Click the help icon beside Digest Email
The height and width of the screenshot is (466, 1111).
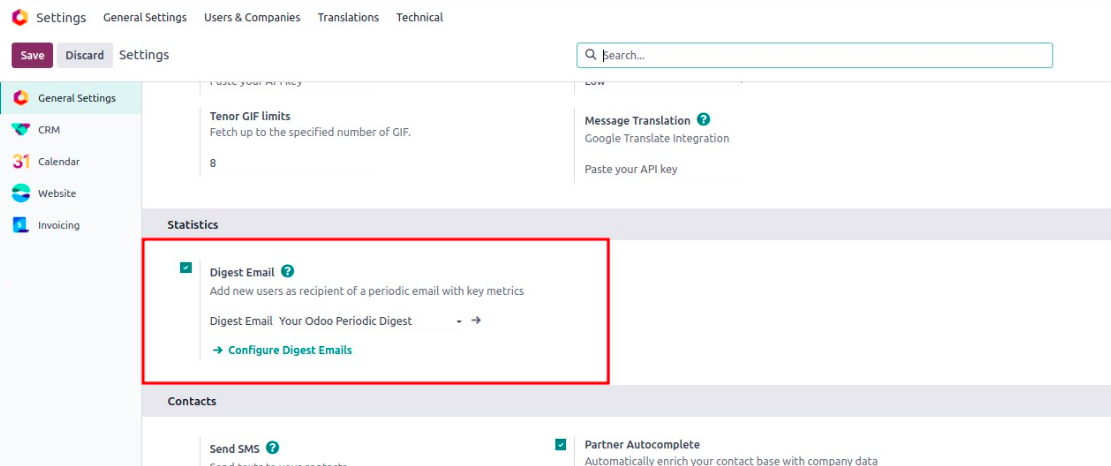coord(288,271)
